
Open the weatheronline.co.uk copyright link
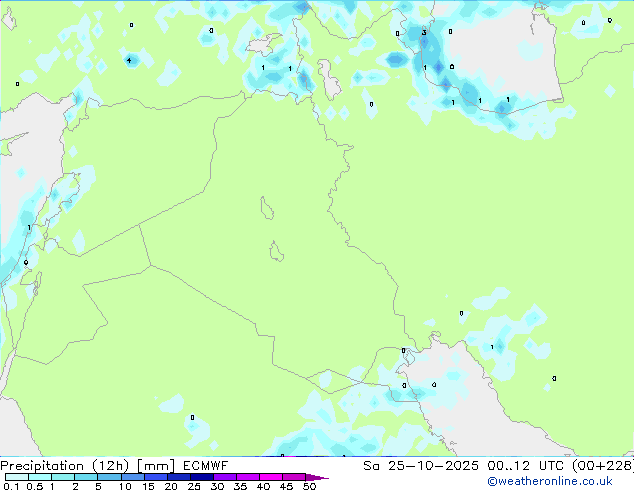click(550, 481)
